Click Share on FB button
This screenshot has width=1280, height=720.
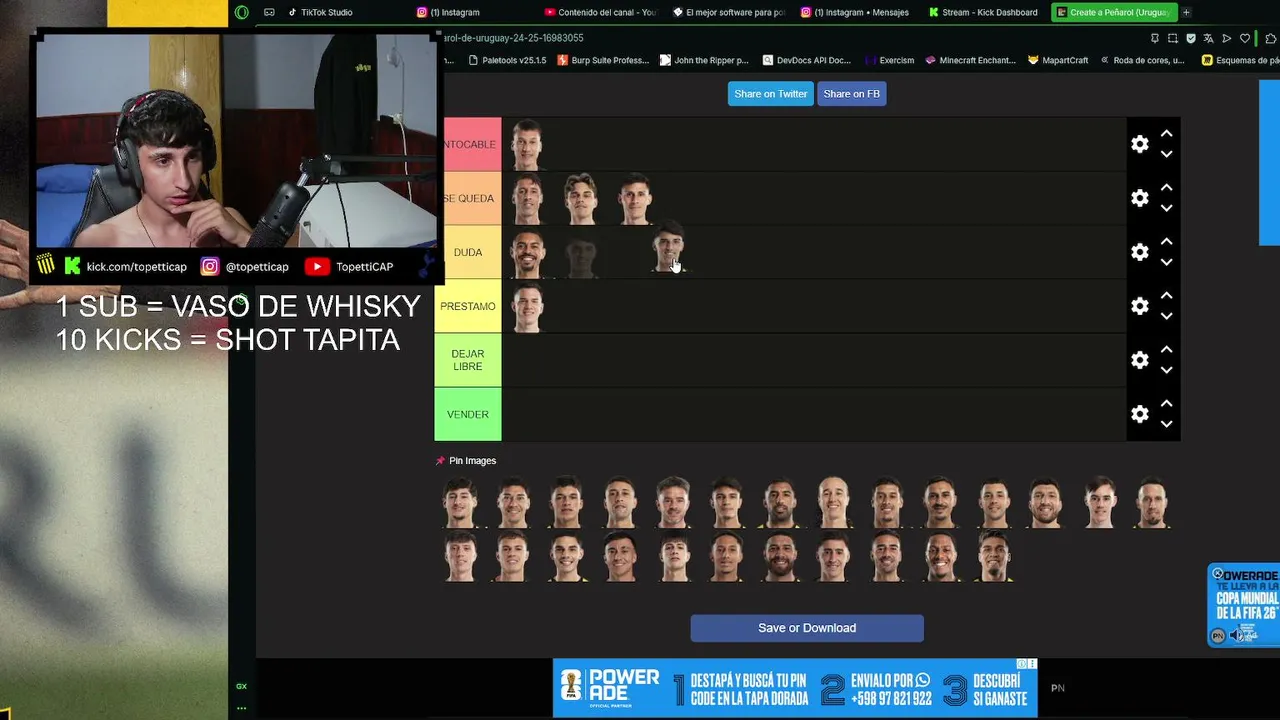(852, 94)
